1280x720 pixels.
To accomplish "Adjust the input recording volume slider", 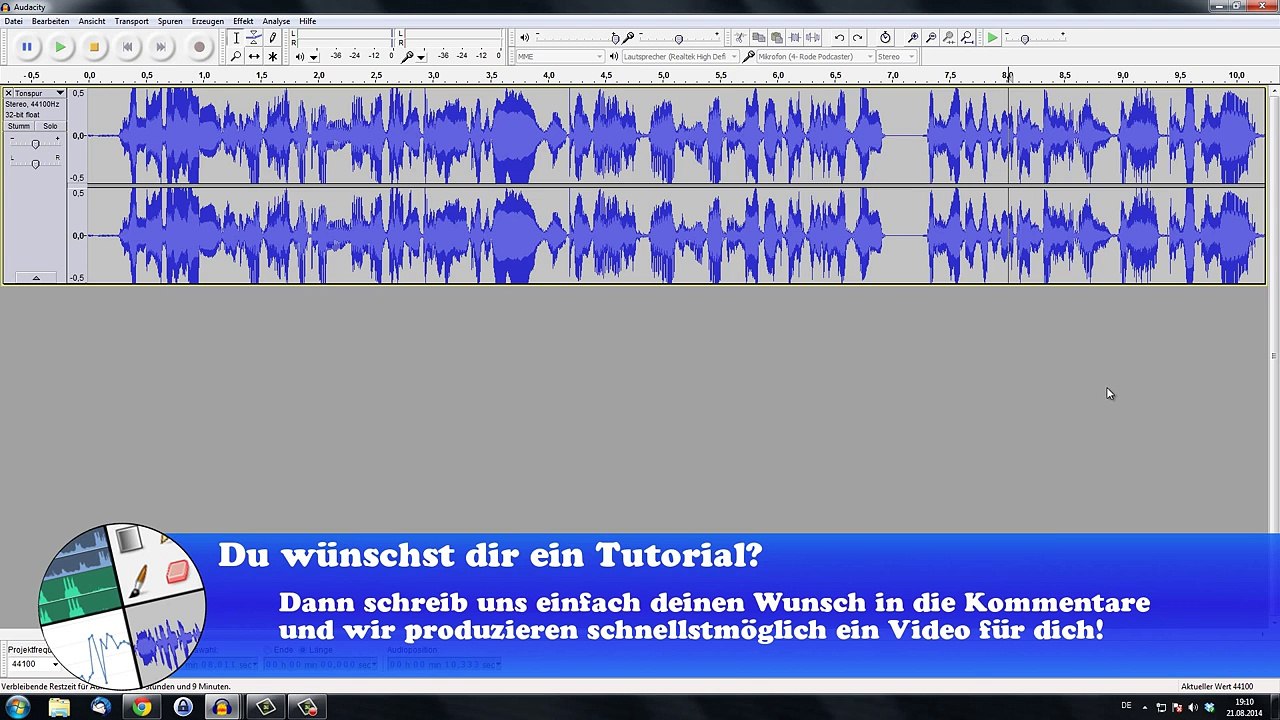I will [678, 38].
